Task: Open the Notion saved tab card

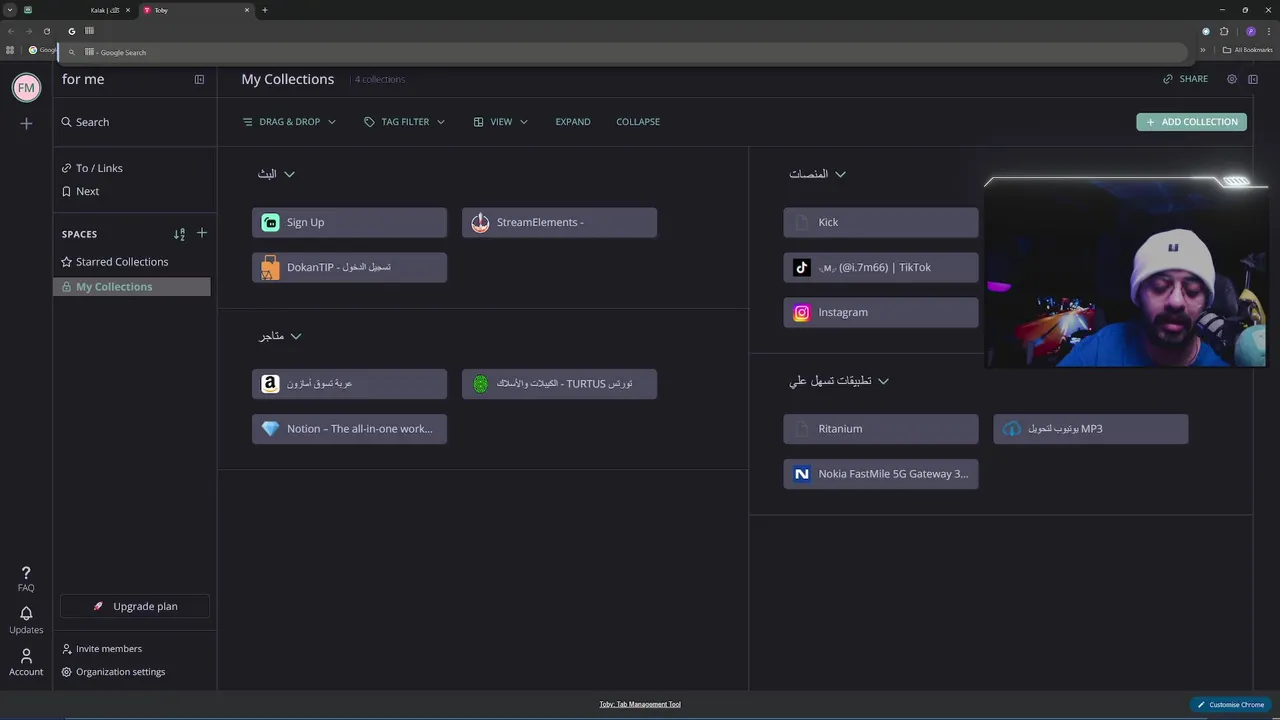Action: point(349,428)
